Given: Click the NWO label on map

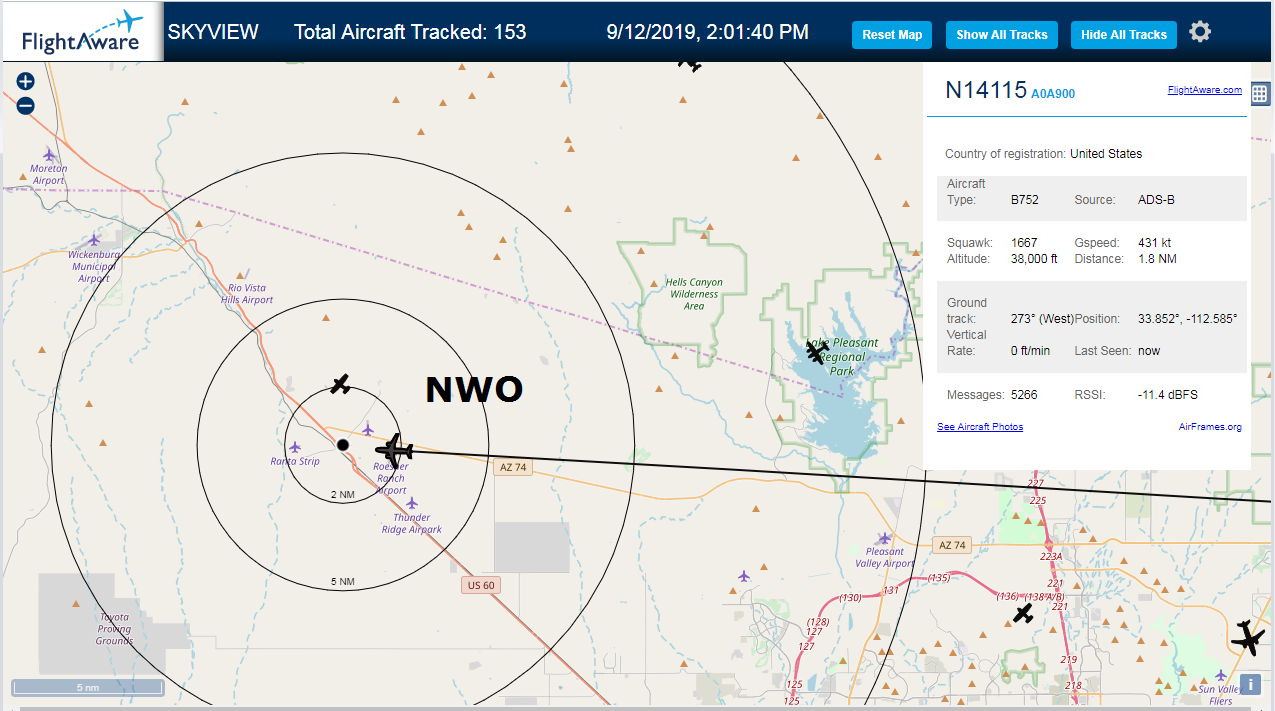Looking at the screenshot, I should coord(474,390).
